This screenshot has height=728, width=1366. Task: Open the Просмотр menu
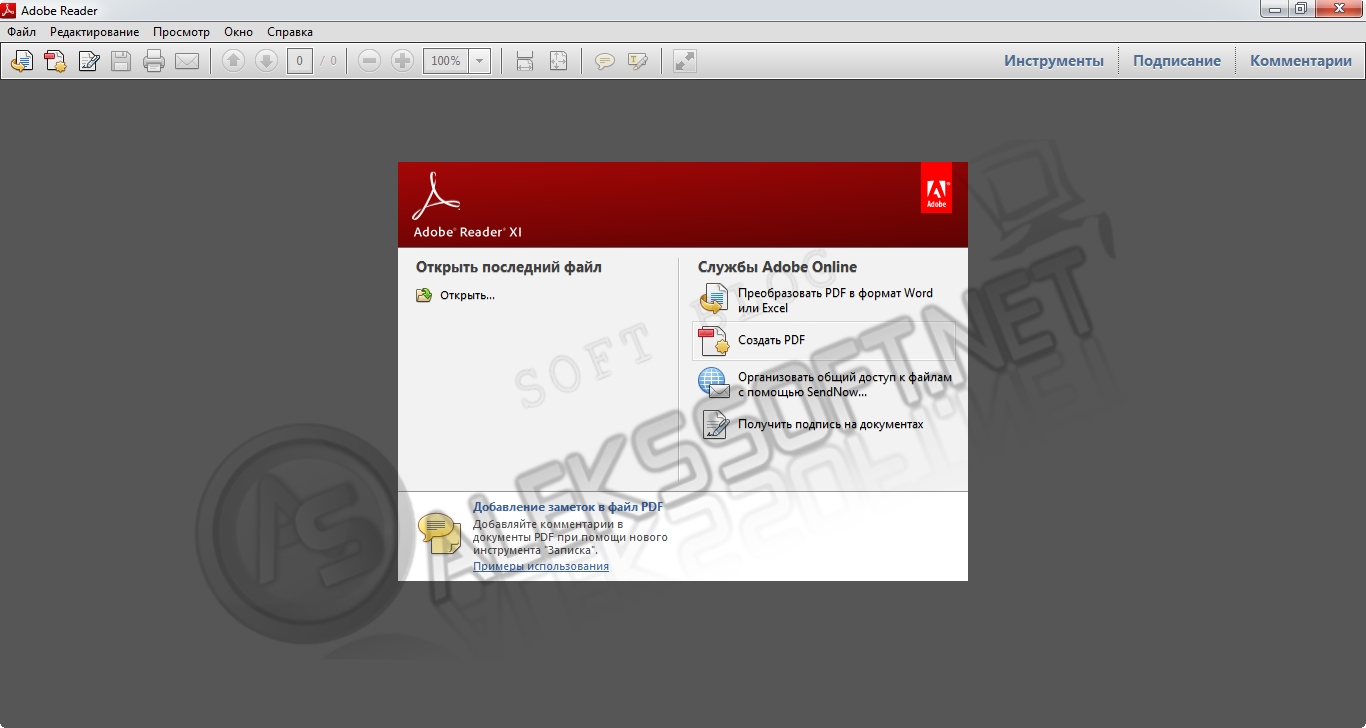coord(181,32)
